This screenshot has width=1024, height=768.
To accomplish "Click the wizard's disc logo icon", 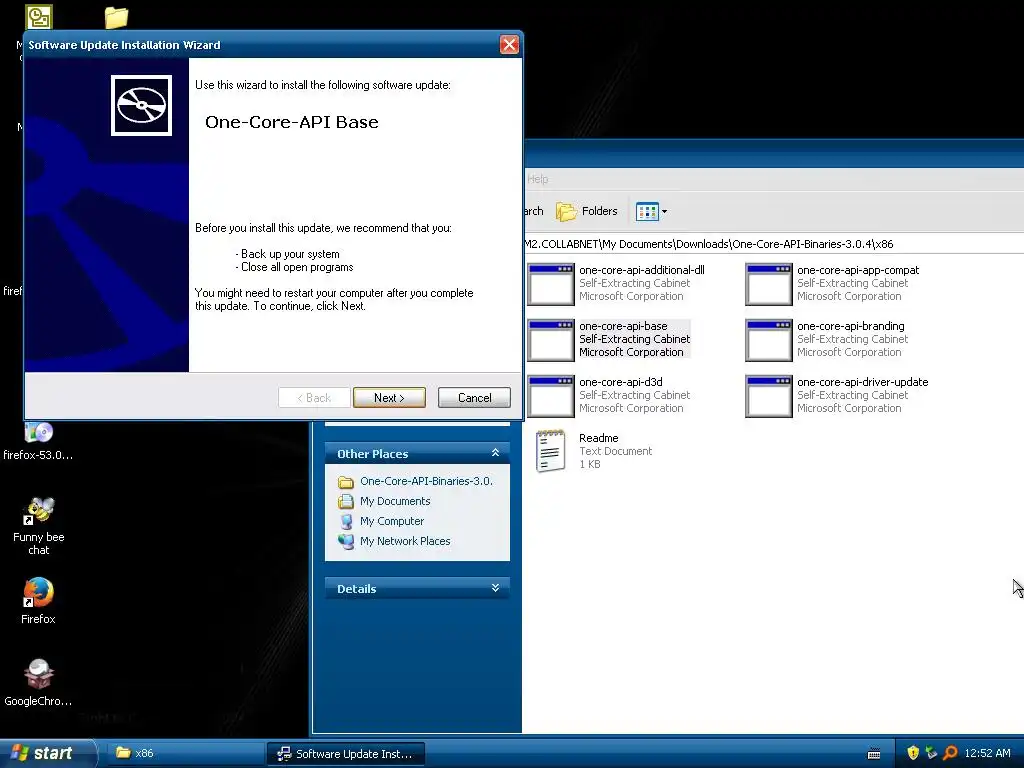I will tap(141, 105).
